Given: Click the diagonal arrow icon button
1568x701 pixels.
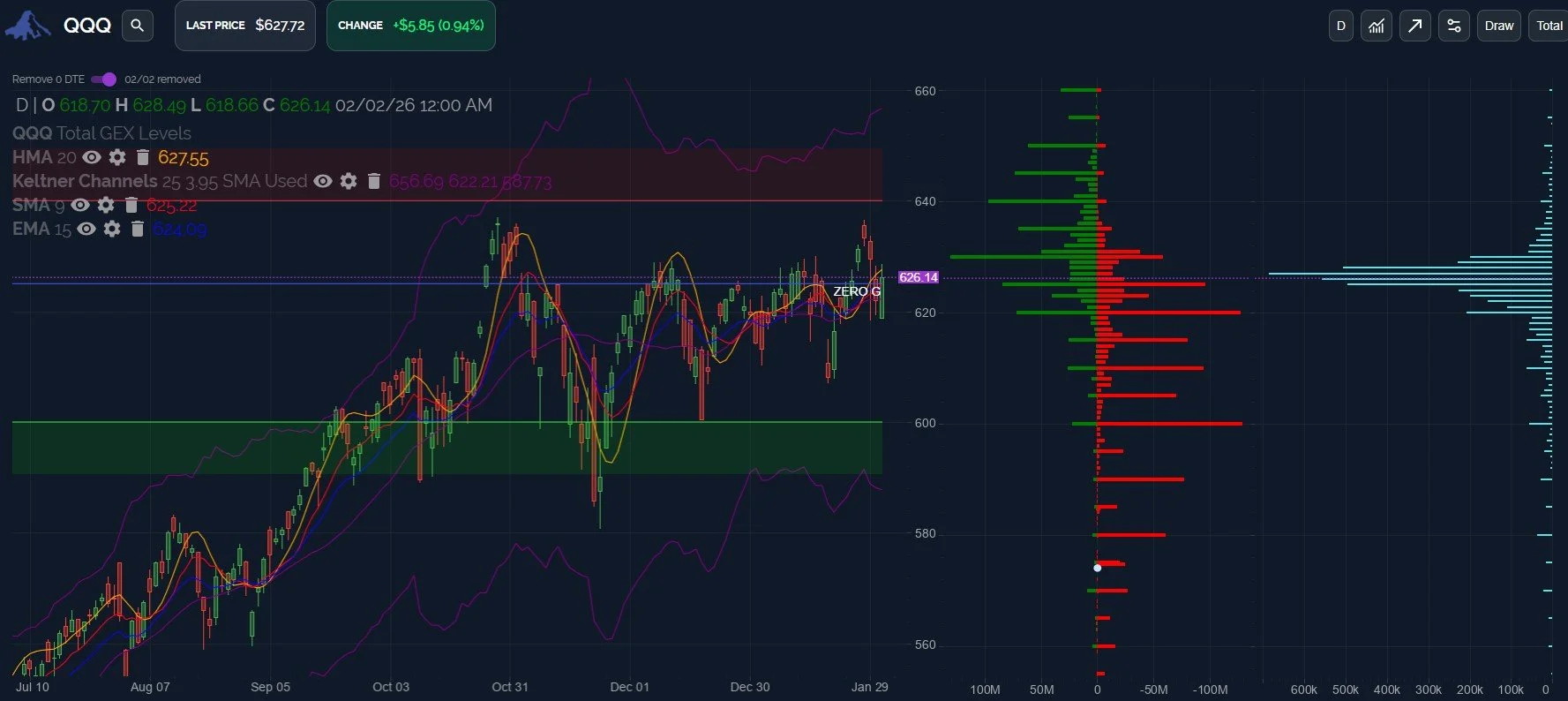Looking at the screenshot, I should [1415, 26].
